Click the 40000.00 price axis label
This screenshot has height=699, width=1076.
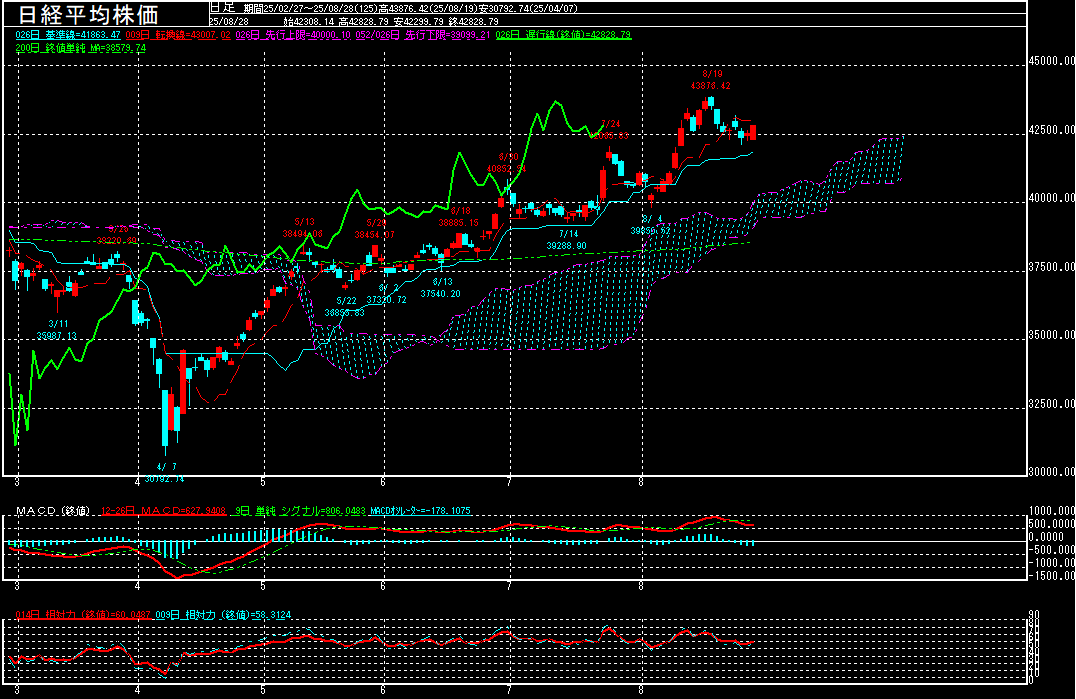[x=1051, y=198]
